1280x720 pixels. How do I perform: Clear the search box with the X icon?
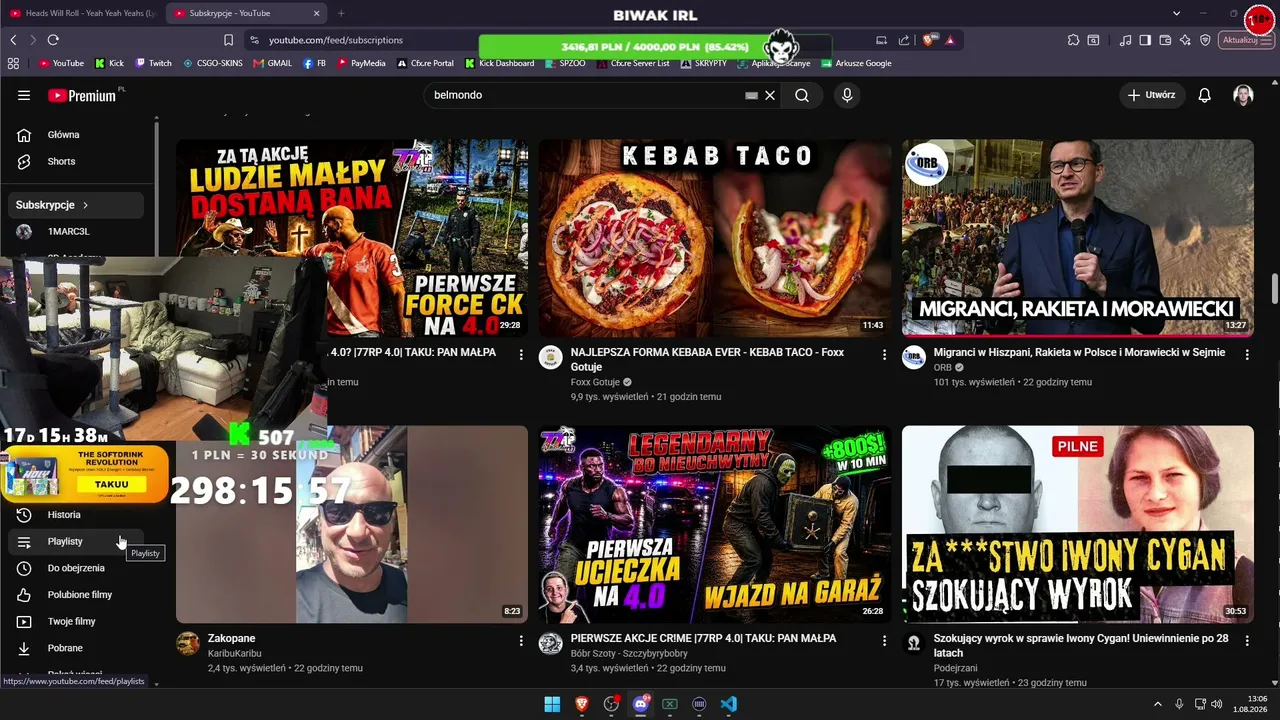coord(770,95)
